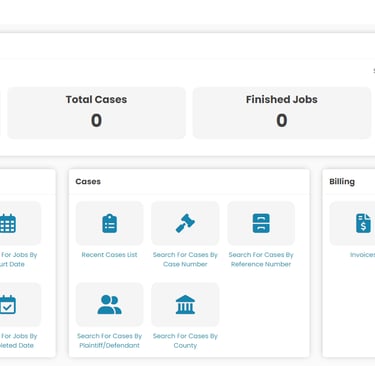Click the jobs by Completed Date link
Screen dimensions: 375x366
tap(18, 341)
